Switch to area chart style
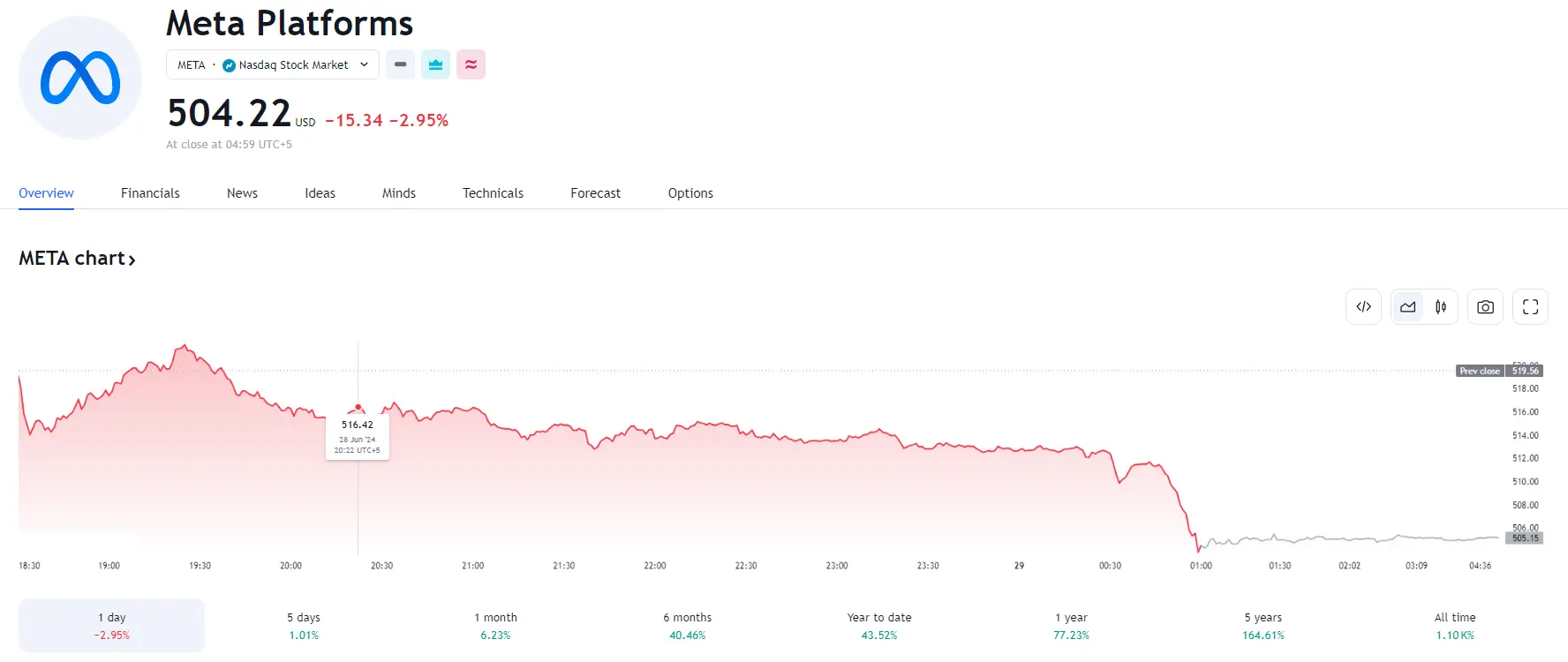Viewport: 1568px width, 662px height. [1408, 307]
